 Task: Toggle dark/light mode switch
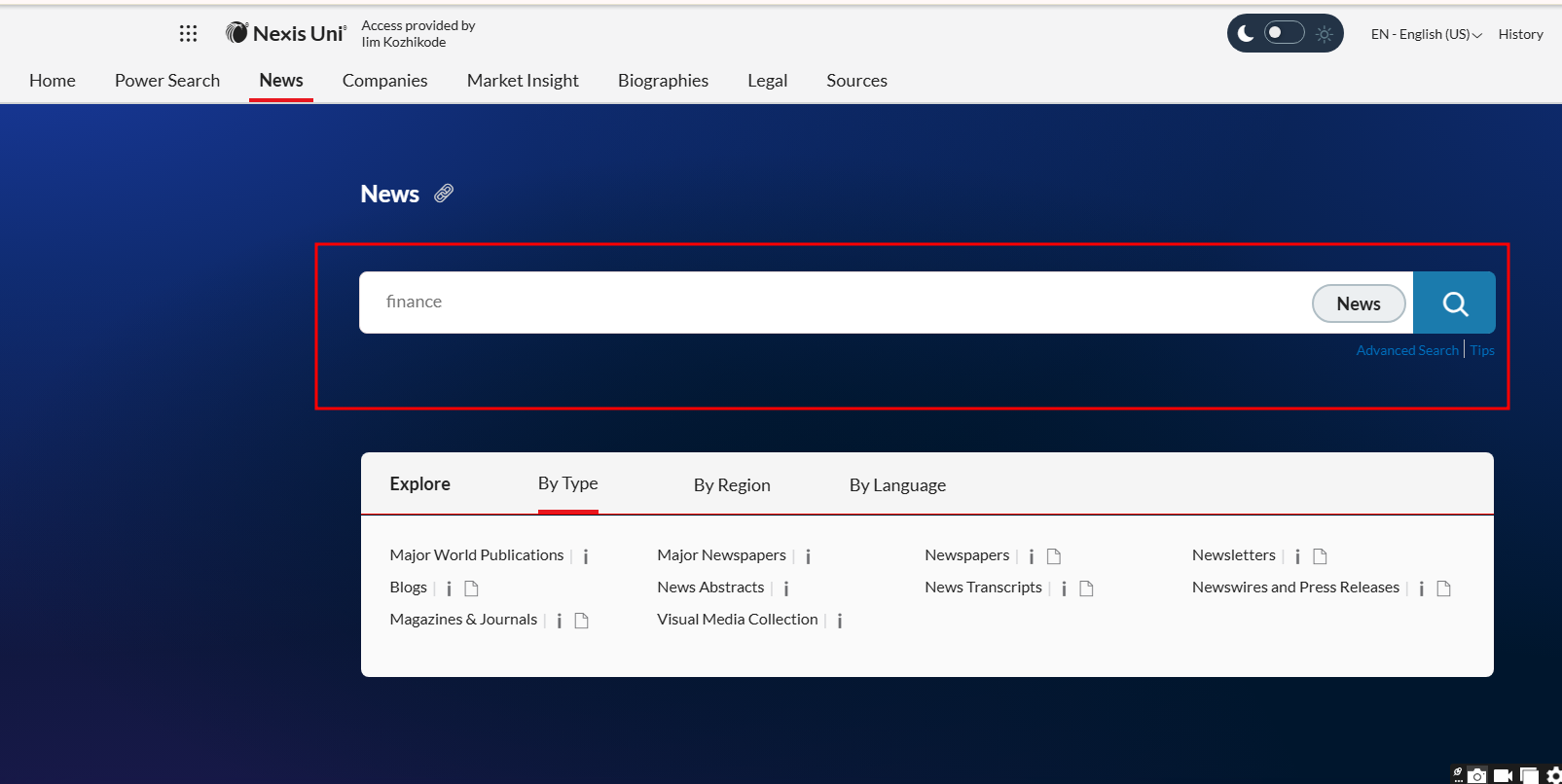1284,33
